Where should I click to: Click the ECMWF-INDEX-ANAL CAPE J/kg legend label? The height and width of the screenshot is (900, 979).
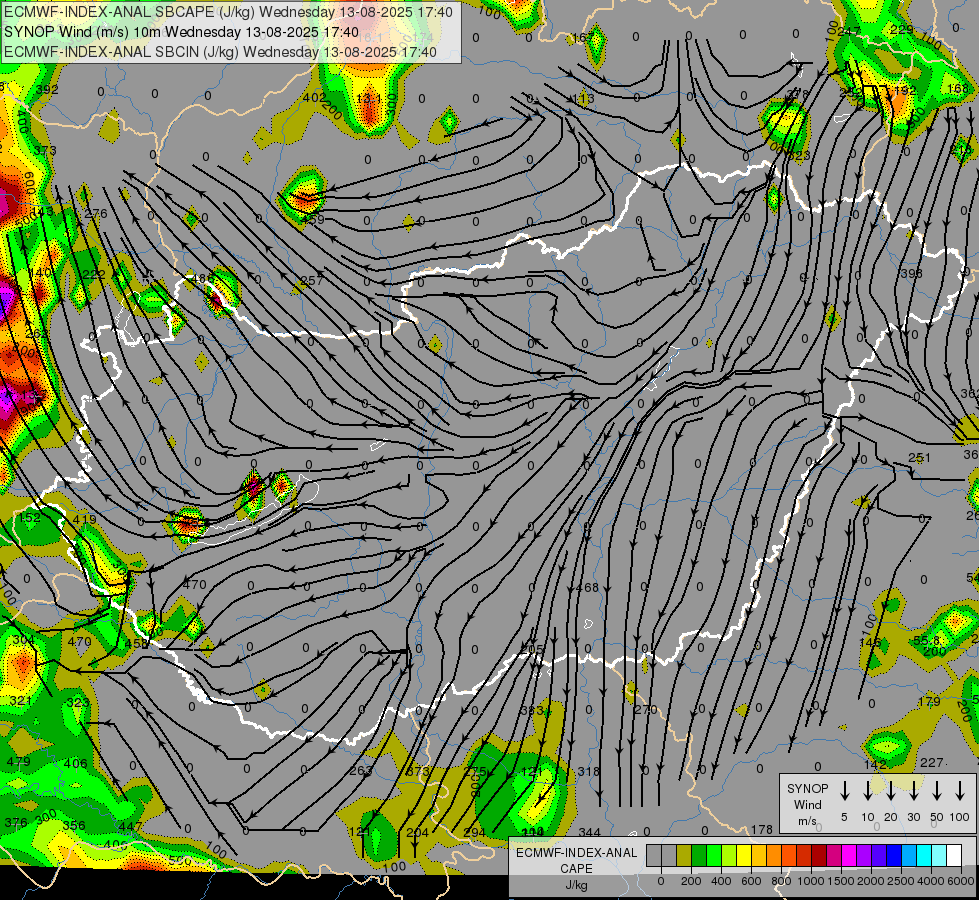point(576,868)
